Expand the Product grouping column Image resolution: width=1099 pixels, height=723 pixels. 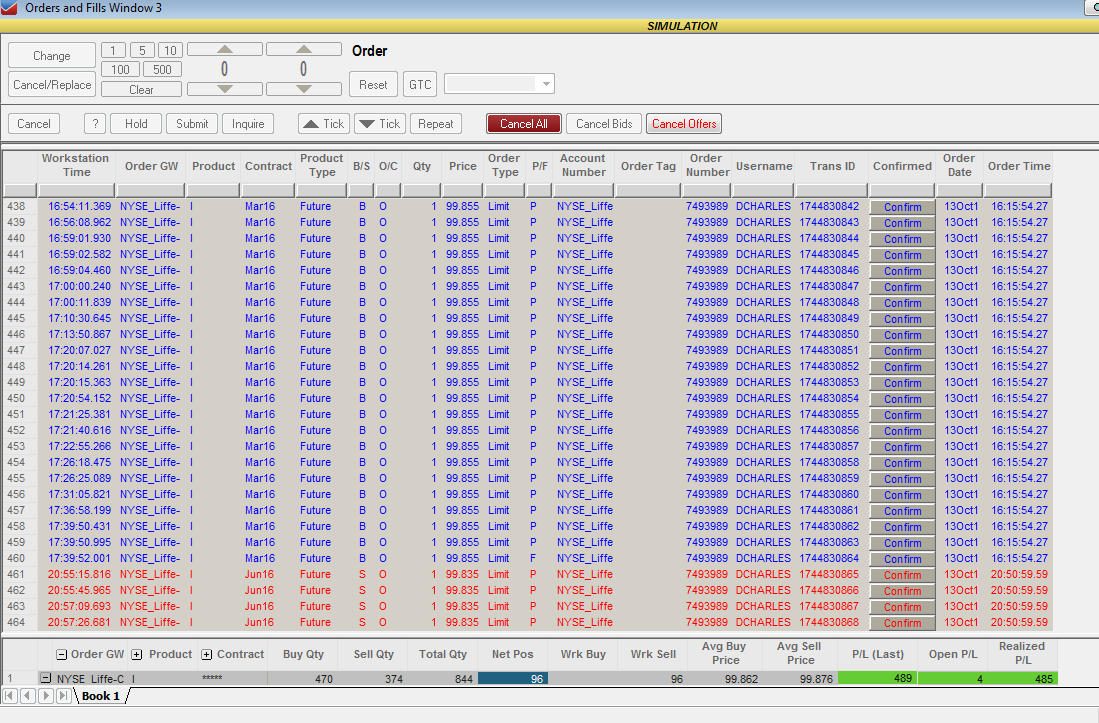(137, 654)
